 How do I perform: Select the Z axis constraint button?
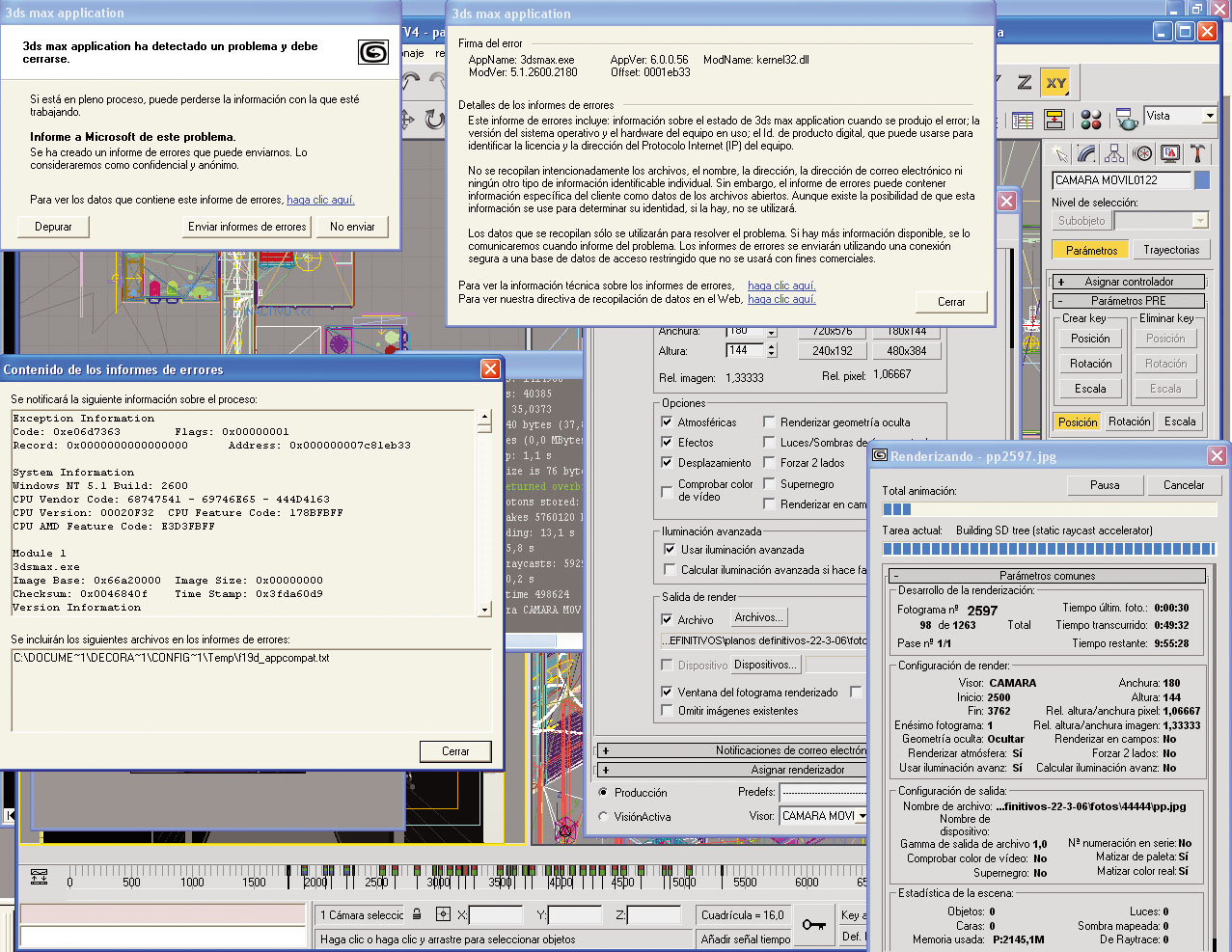[x=1025, y=83]
